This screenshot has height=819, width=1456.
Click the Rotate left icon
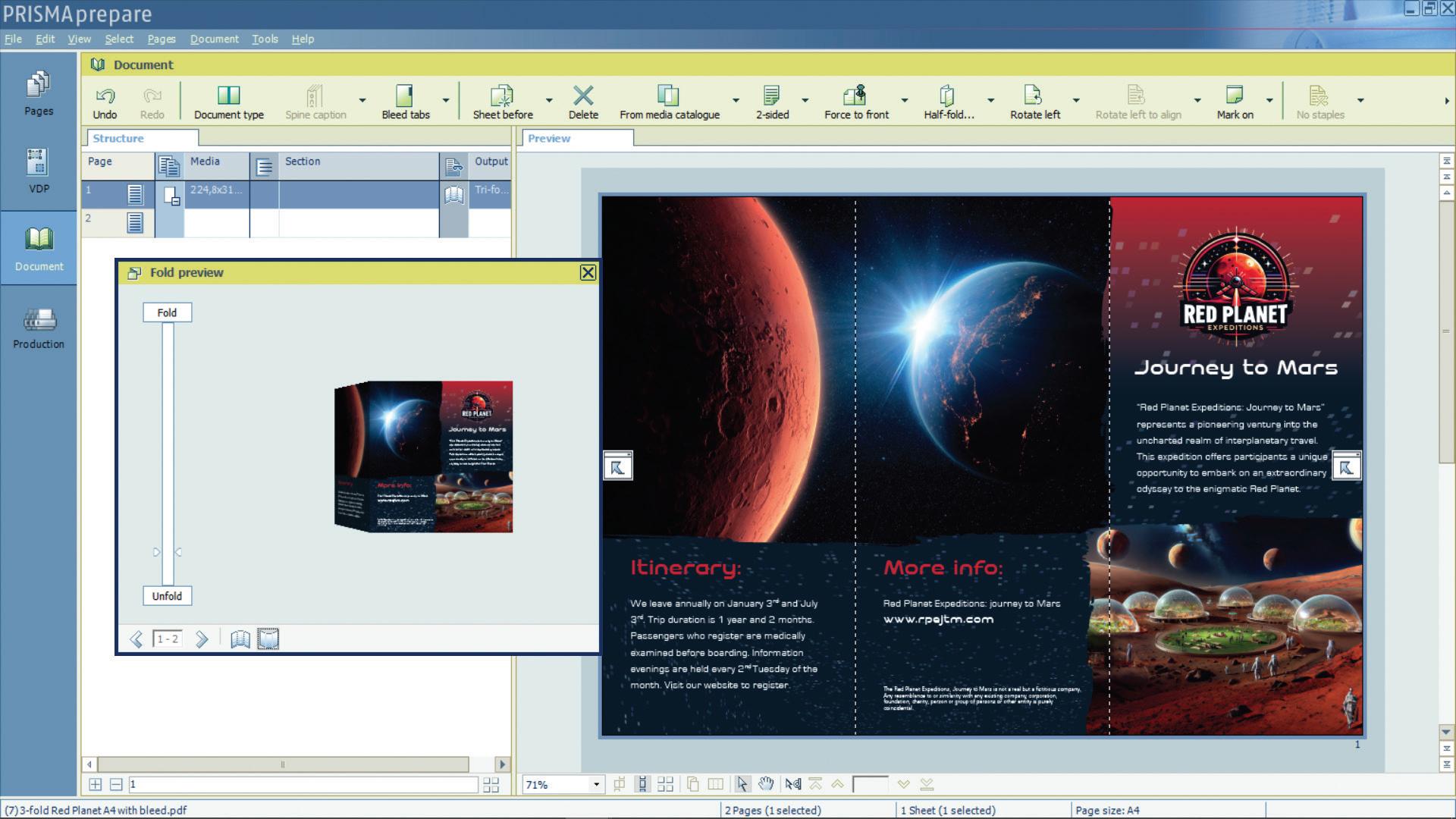tap(1033, 96)
